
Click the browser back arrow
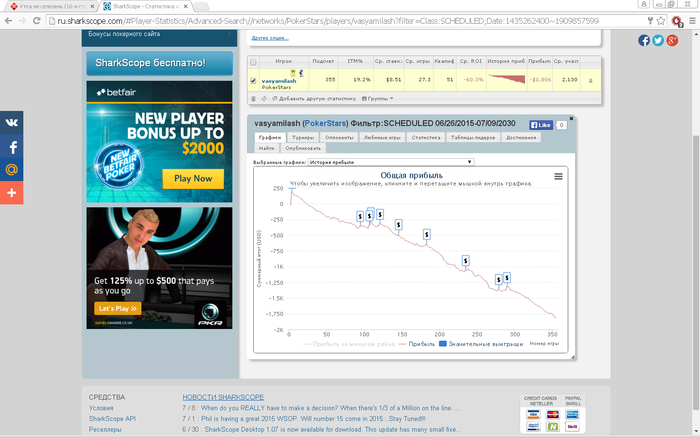tap(8, 21)
